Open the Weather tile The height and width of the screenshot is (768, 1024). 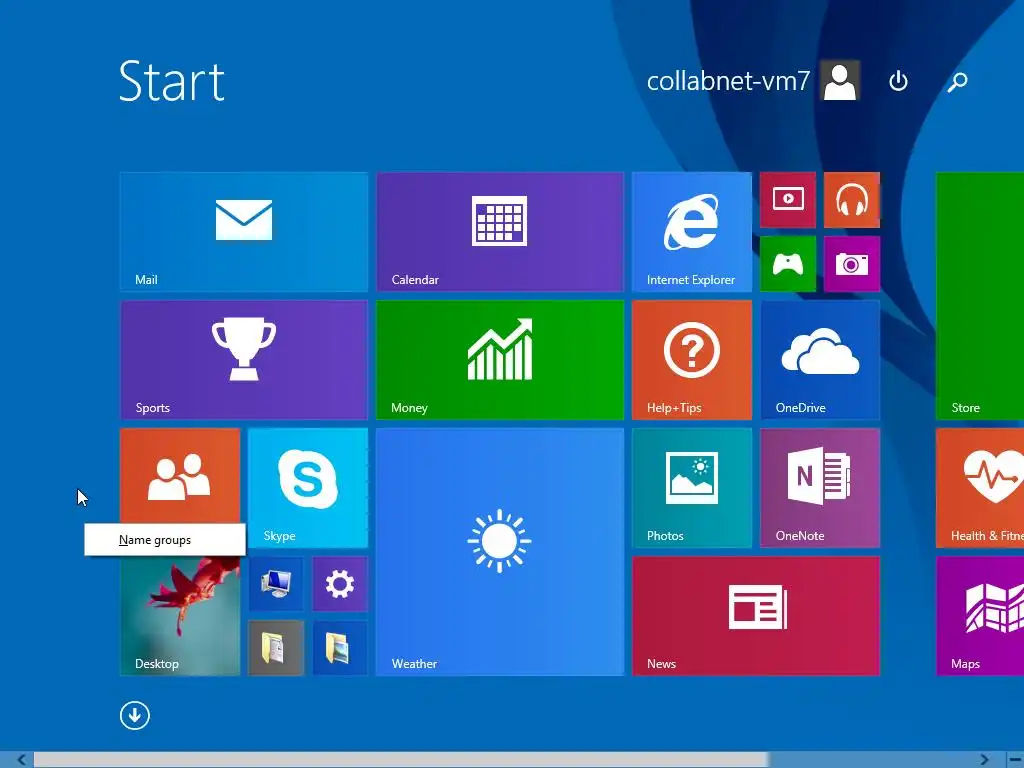pyautogui.click(x=500, y=552)
